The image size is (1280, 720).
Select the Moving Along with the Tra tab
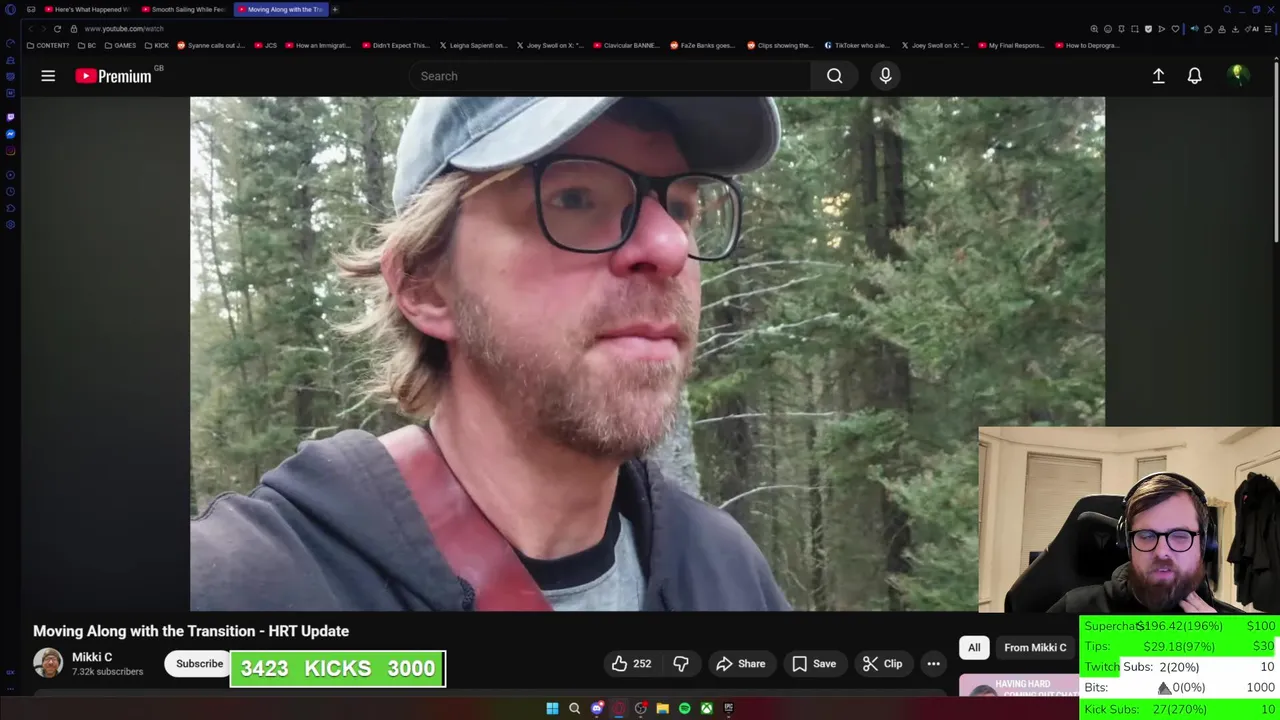click(280, 9)
